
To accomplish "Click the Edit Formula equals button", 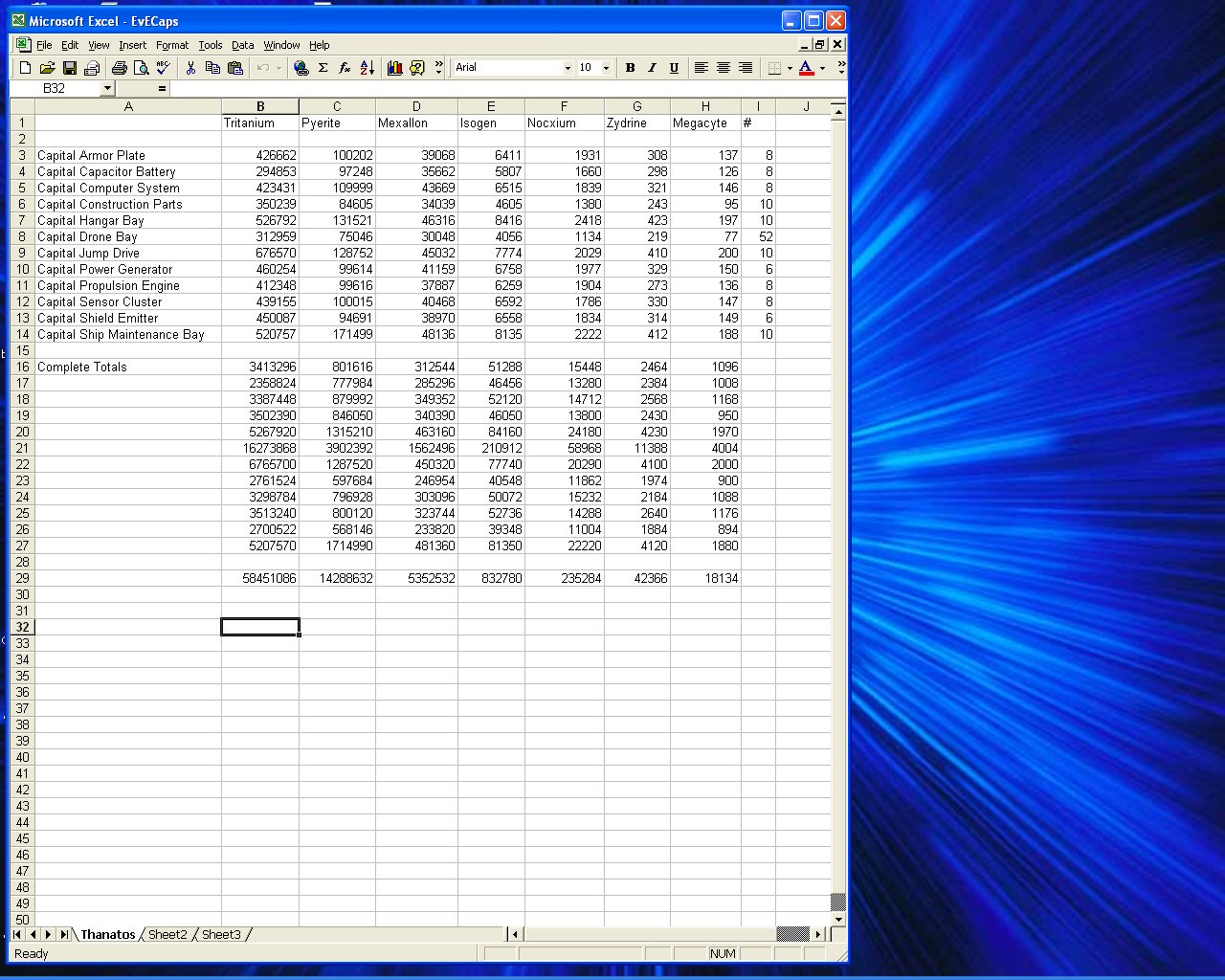I will tap(162, 88).
